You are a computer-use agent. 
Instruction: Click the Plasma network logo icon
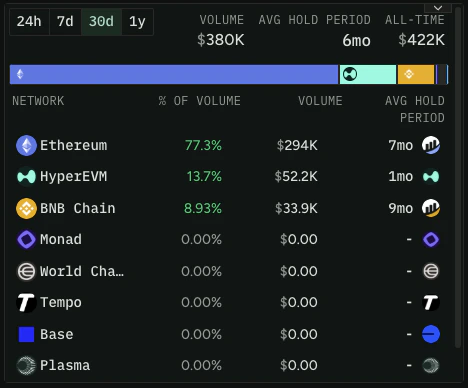26,365
